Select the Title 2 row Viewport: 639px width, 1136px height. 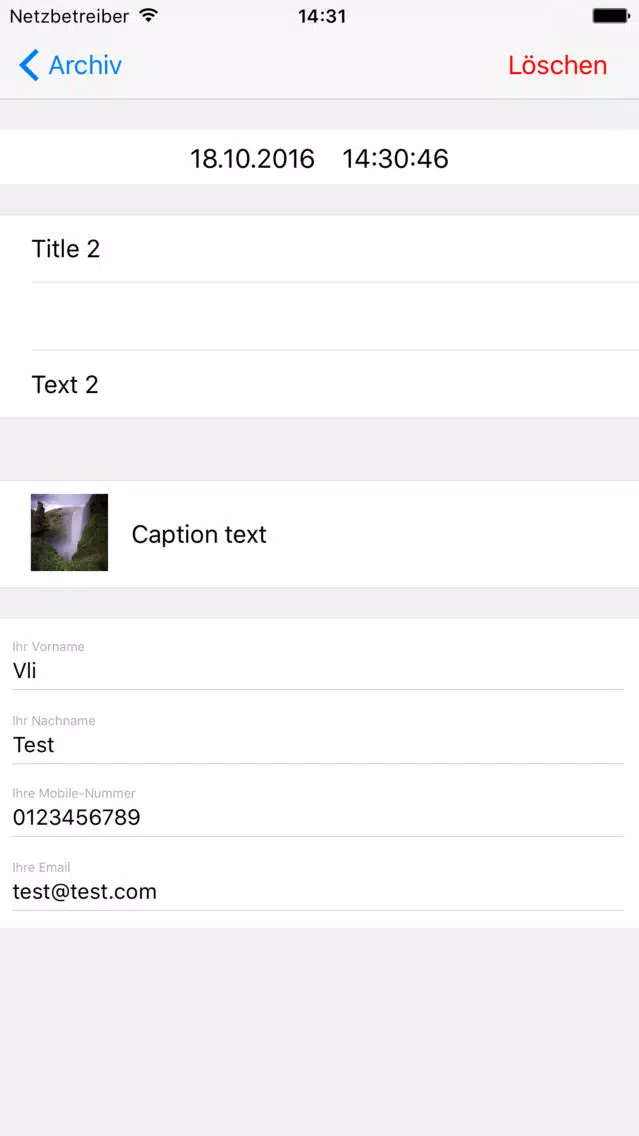(320, 248)
